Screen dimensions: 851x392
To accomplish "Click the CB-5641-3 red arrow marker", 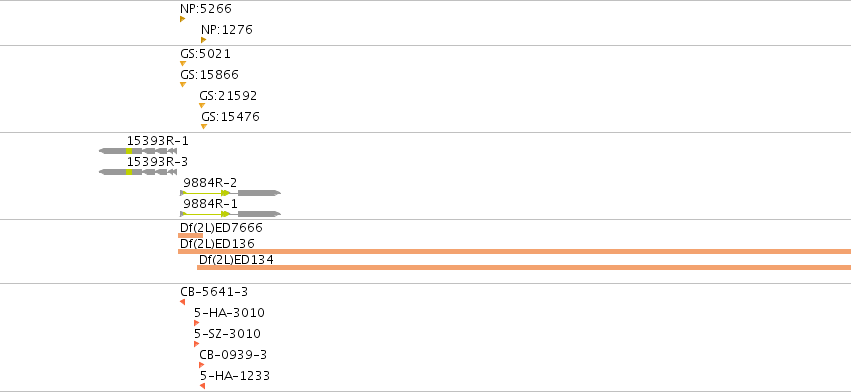I will tap(182, 302).
